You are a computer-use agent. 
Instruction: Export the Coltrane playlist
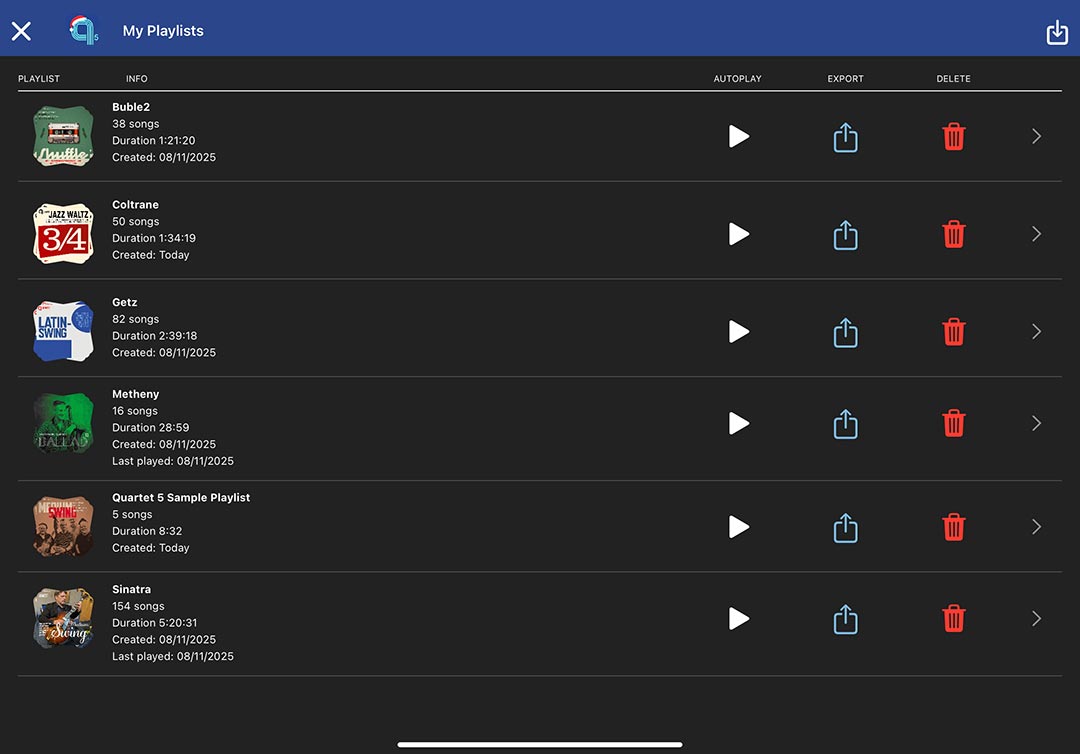point(845,235)
